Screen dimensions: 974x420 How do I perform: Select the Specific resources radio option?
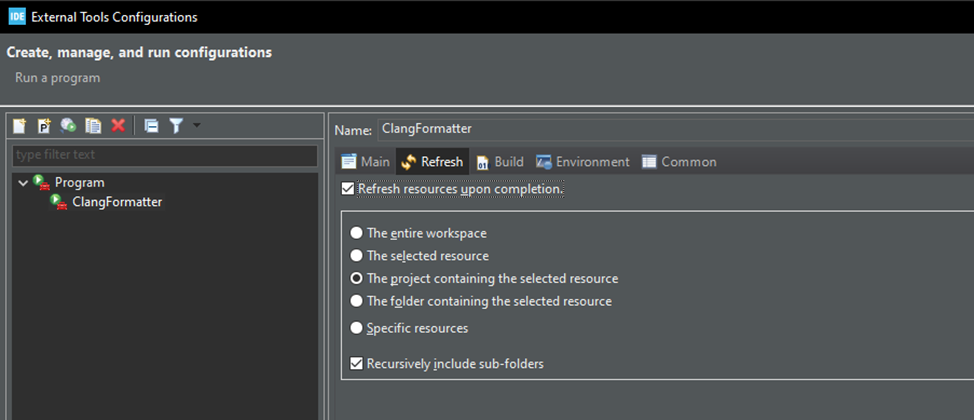tap(357, 328)
